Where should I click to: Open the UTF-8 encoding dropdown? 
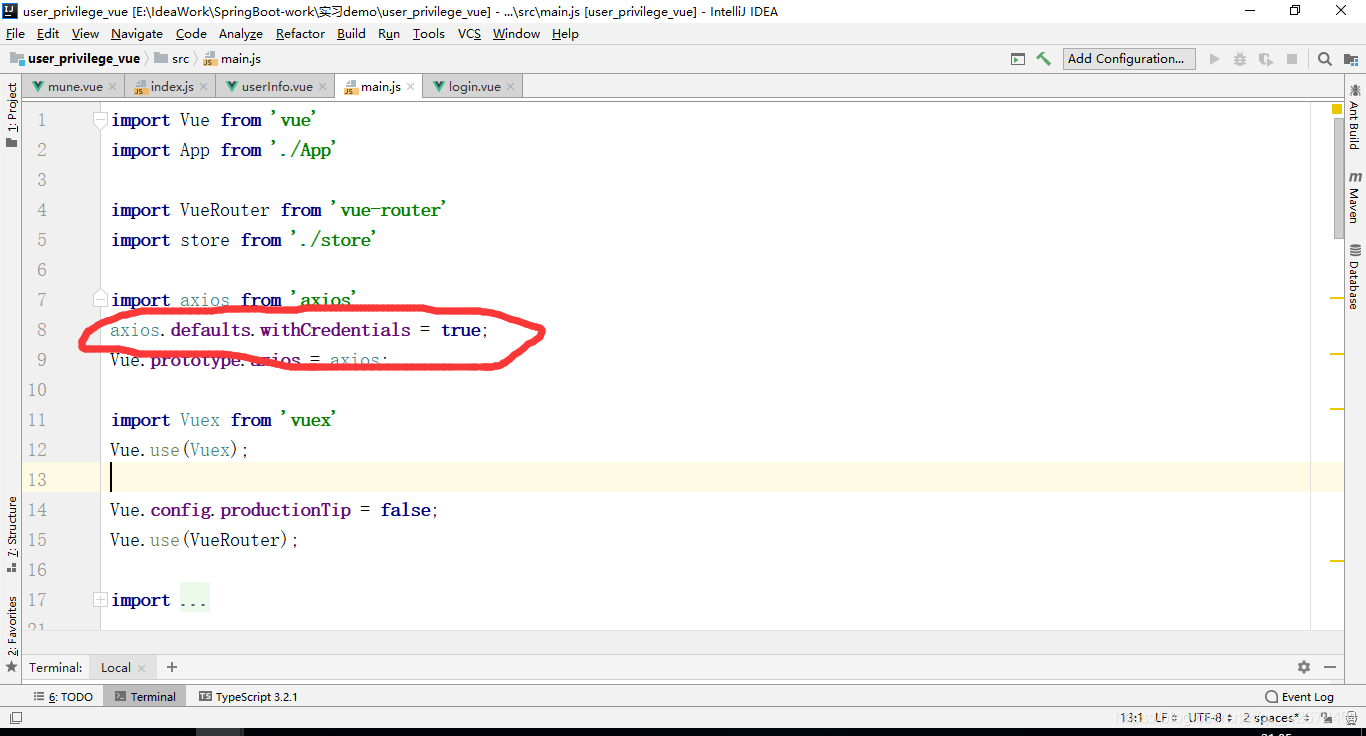(x=1209, y=718)
